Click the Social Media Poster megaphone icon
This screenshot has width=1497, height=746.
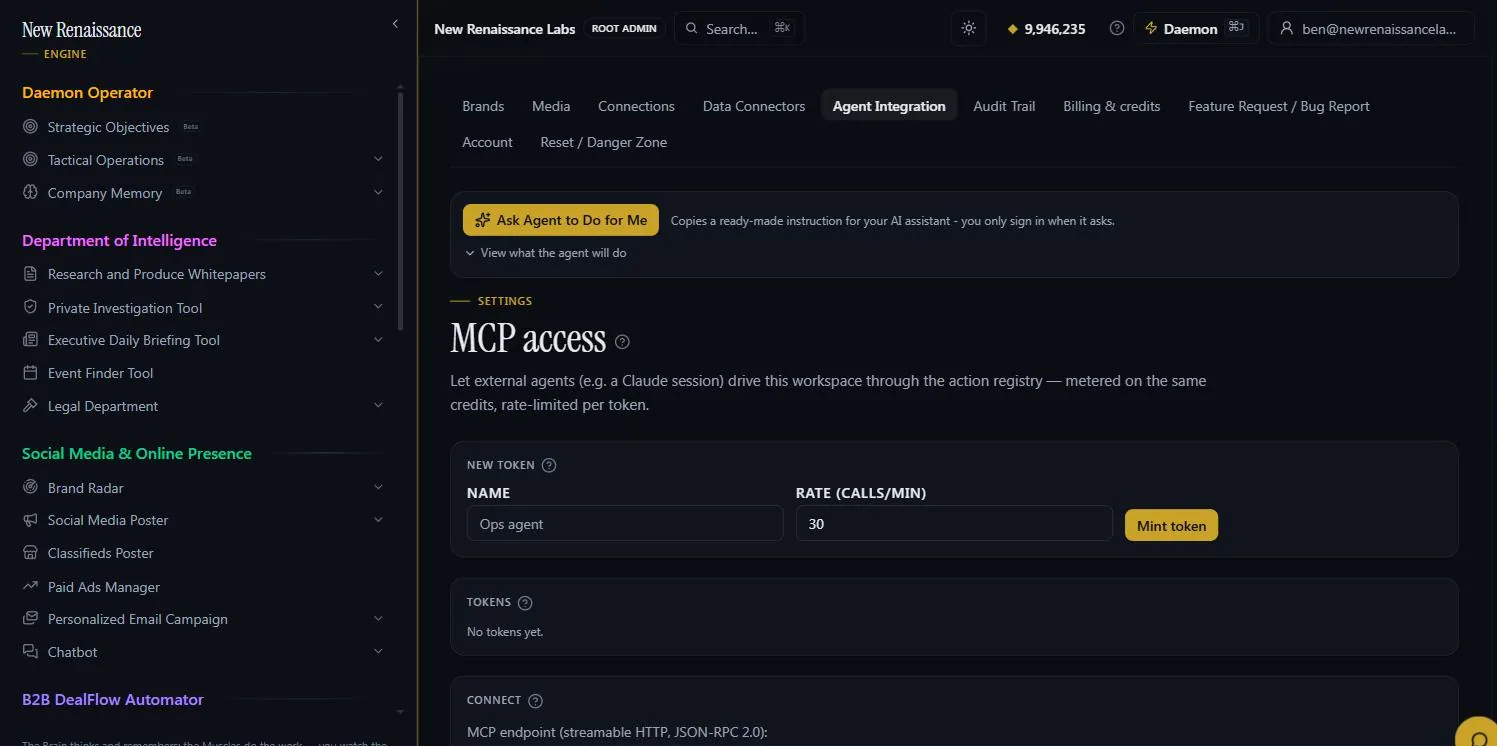30,520
